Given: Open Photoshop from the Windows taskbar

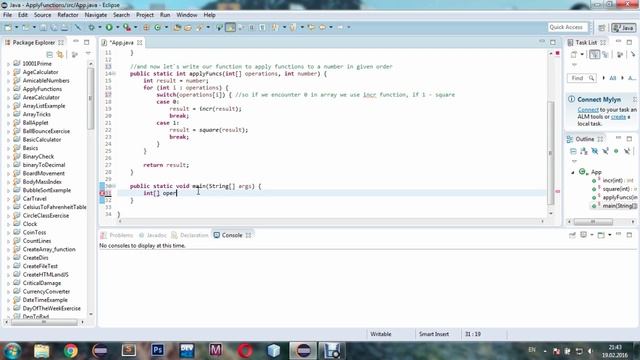Looking at the screenshot, I should 158,351.
